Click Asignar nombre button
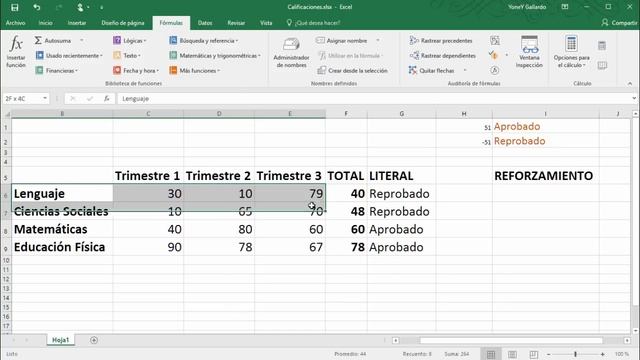 point(342,40)
